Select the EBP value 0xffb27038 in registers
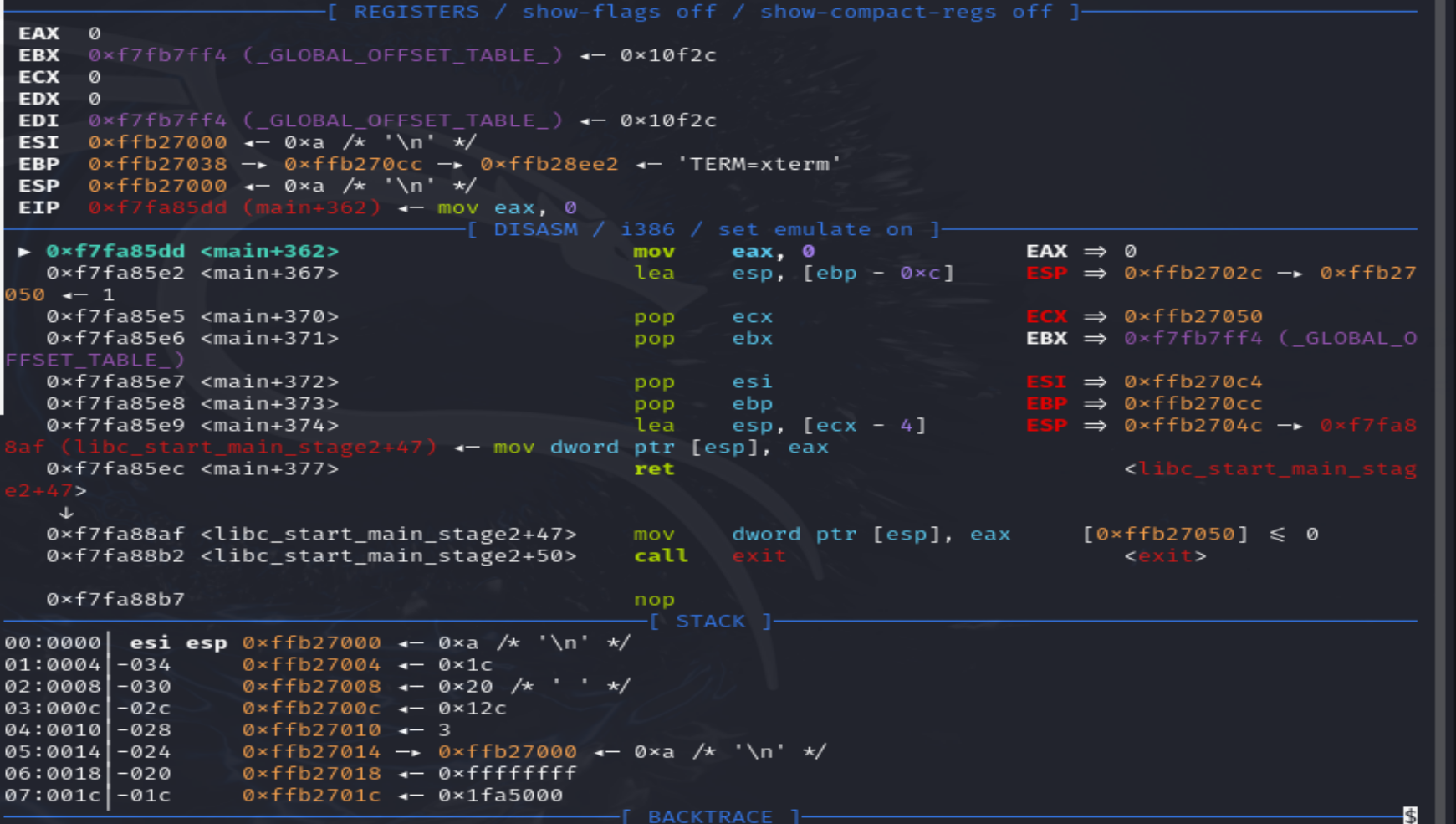The height and width of the screenshot is (824, 1456). [x=157, y=164]
